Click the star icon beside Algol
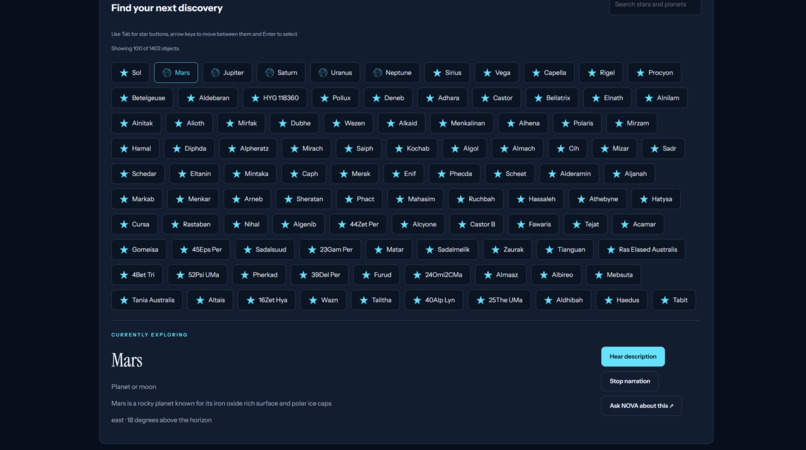This screenshot has height=450, width=806. [x=455, y=148]
